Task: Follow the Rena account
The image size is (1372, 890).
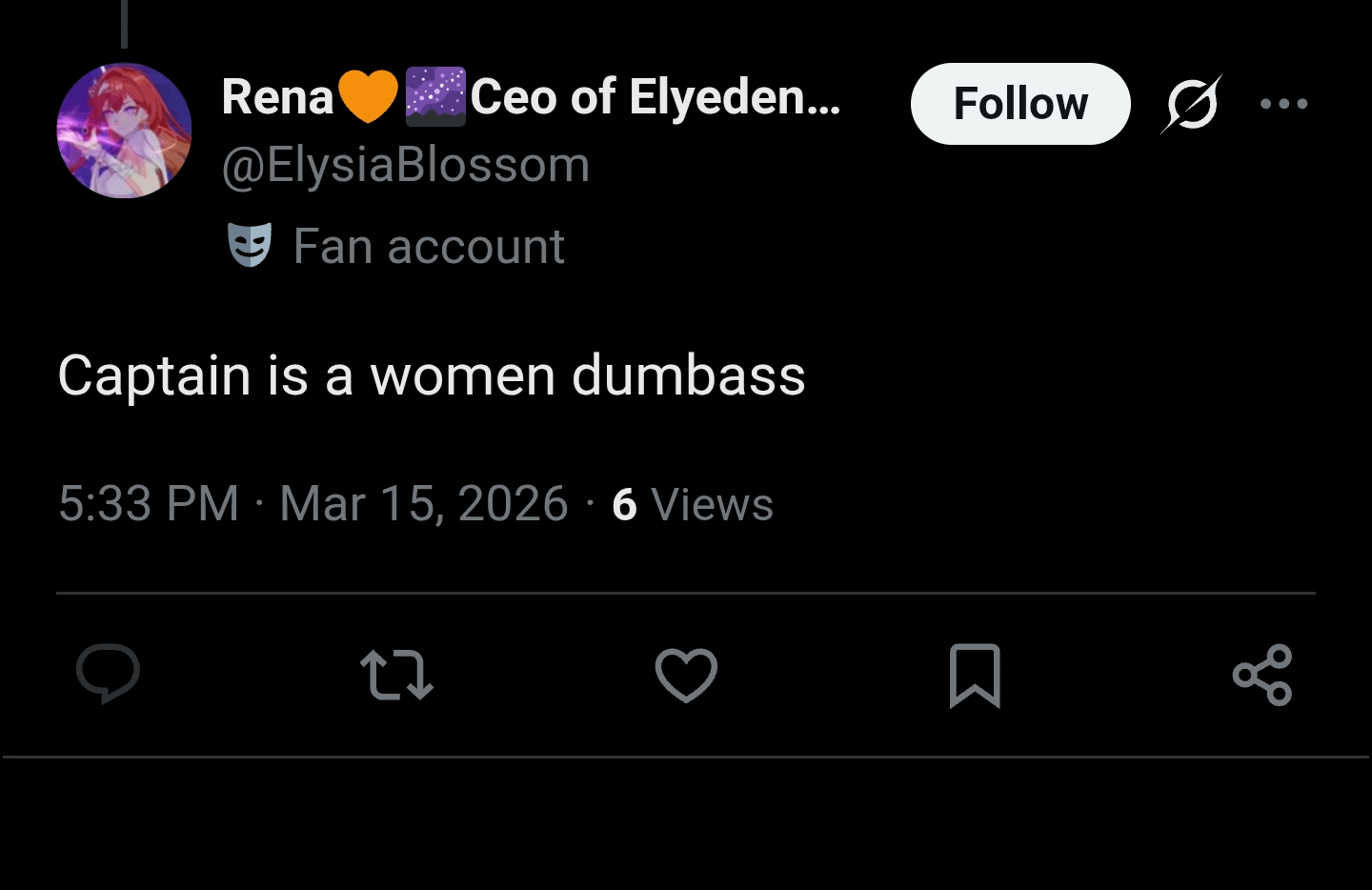Action: point(1019,104)
